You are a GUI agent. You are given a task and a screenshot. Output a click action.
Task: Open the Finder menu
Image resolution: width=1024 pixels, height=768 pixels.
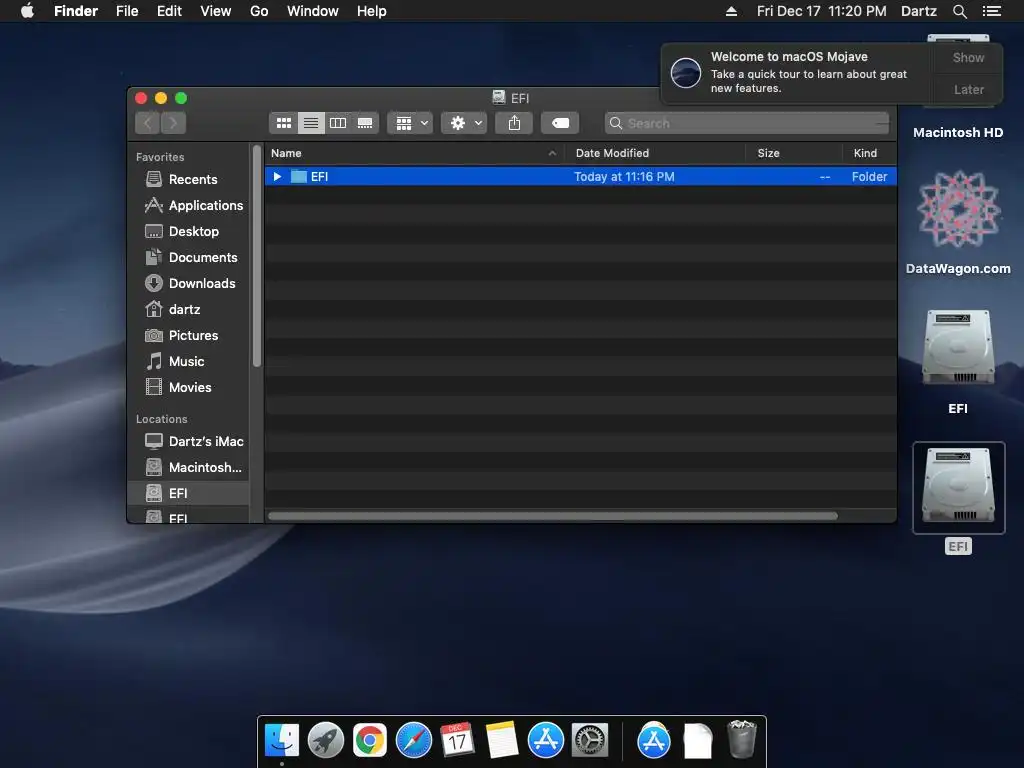pos(76,11)
